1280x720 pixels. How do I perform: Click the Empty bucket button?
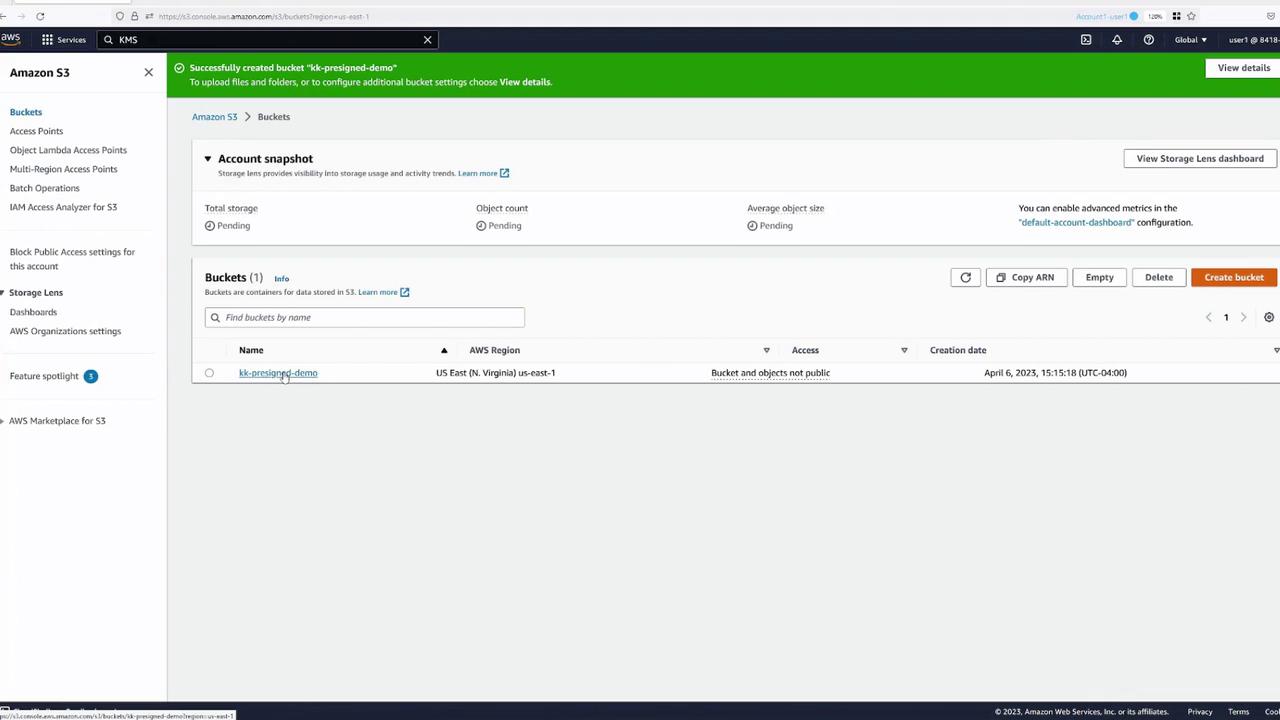1099,277
